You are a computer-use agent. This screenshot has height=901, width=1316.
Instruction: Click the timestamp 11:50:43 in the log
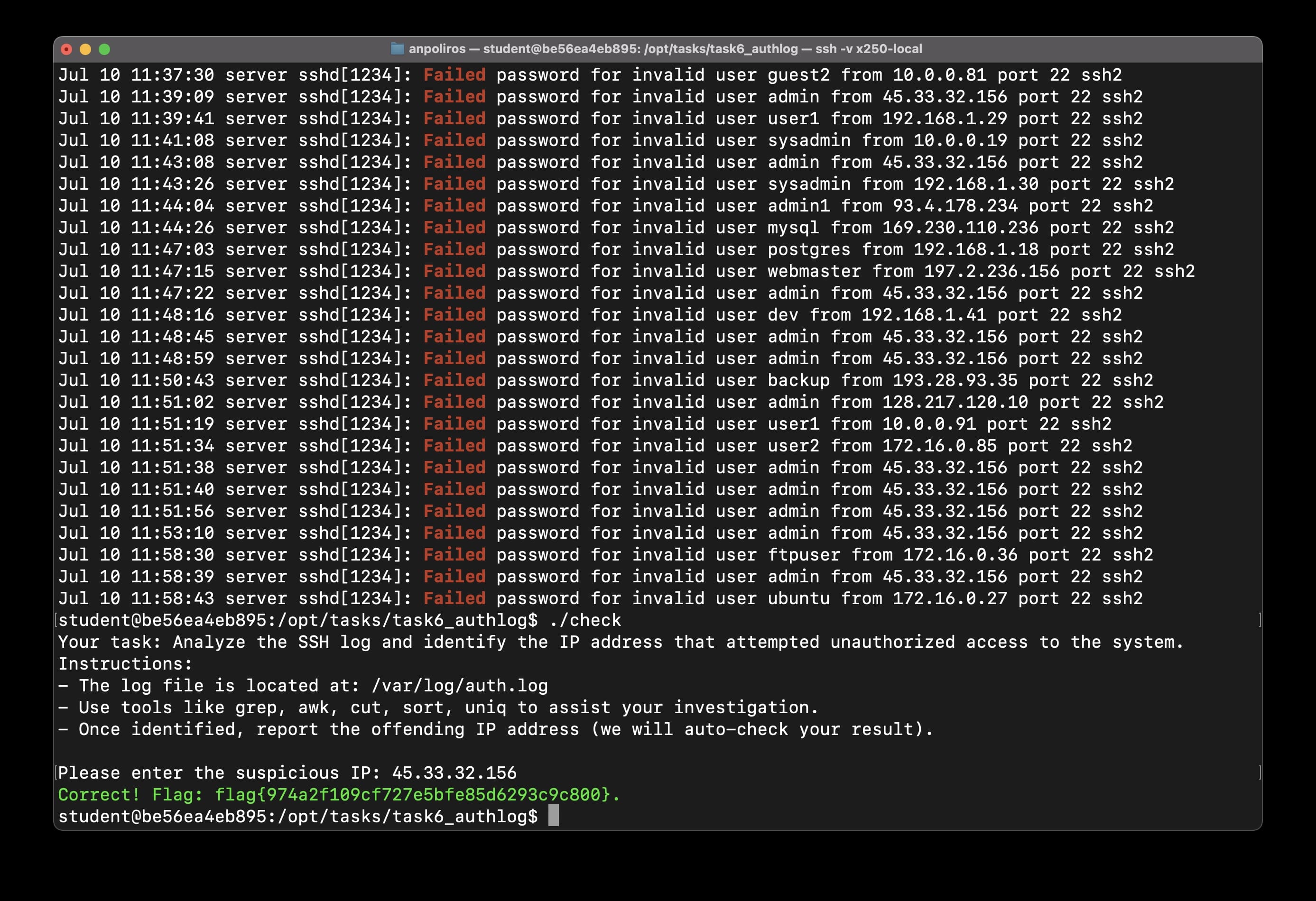coord(172,380)
